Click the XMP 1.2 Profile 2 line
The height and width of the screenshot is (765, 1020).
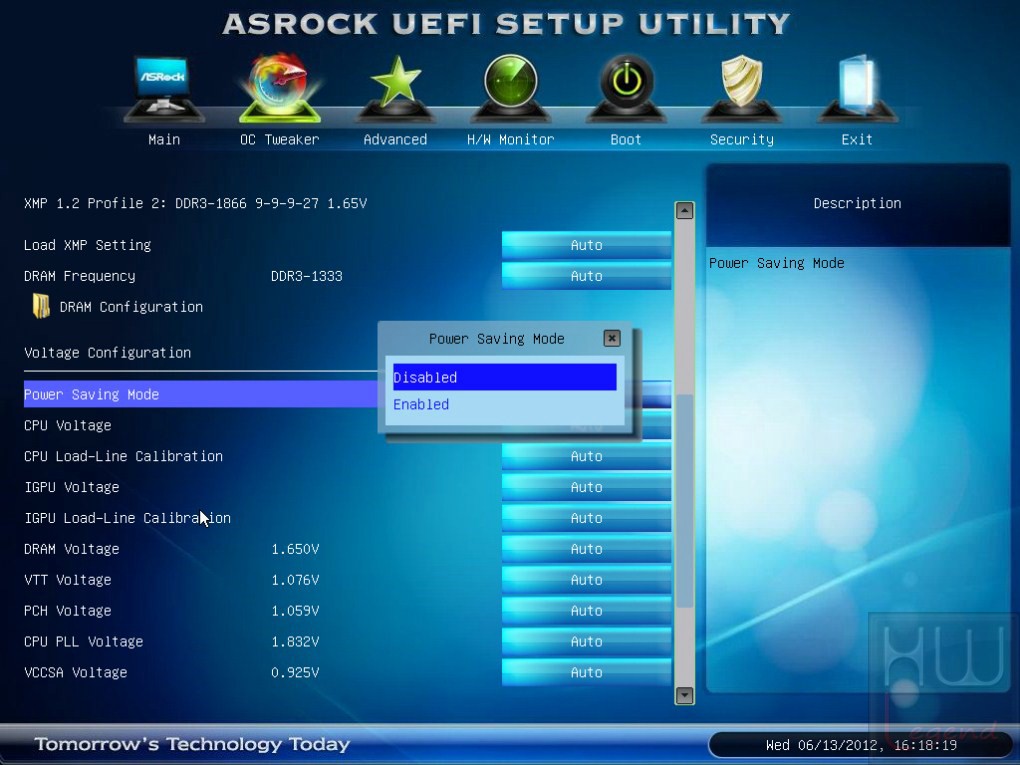(195, 203)
